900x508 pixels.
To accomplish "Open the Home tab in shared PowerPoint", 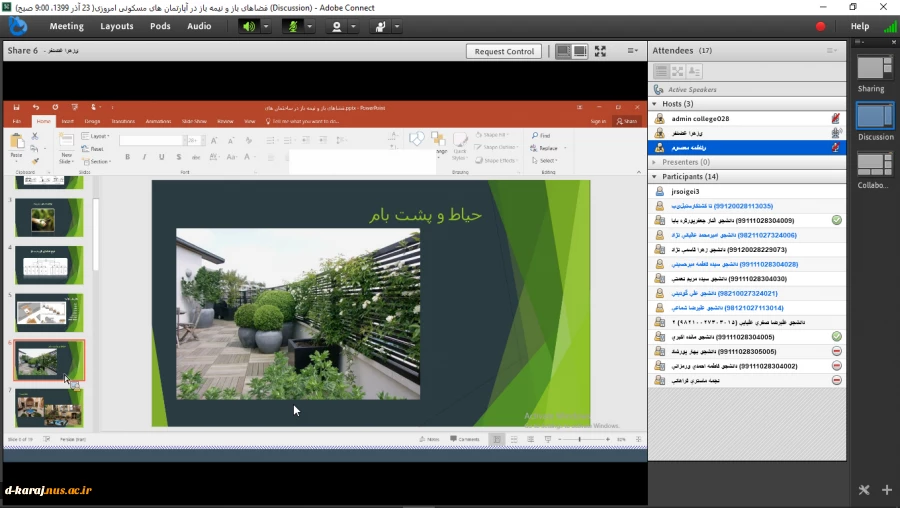I will (x=44, y=121).
